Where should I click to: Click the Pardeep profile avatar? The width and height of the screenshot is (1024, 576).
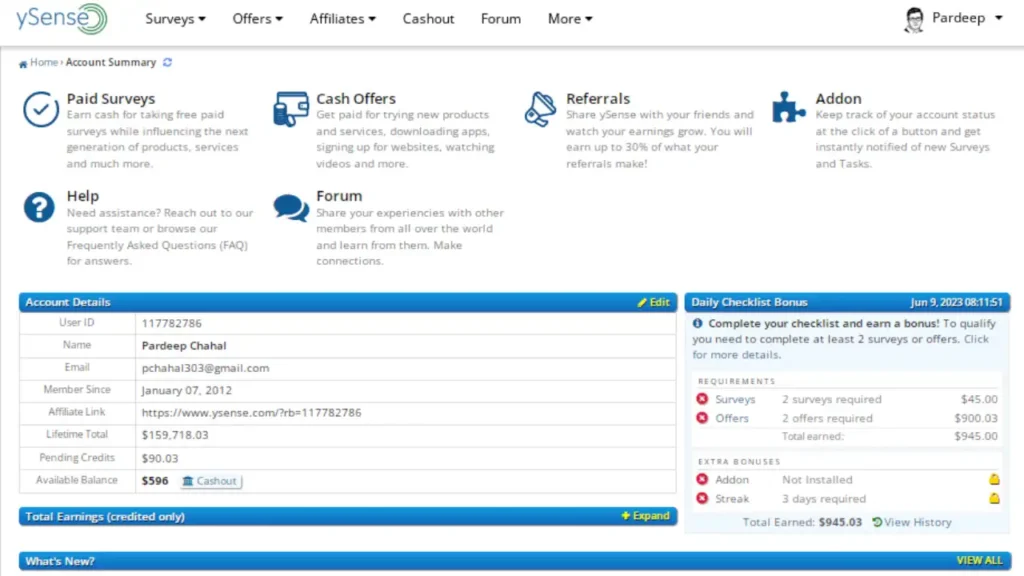click(914, 19)
